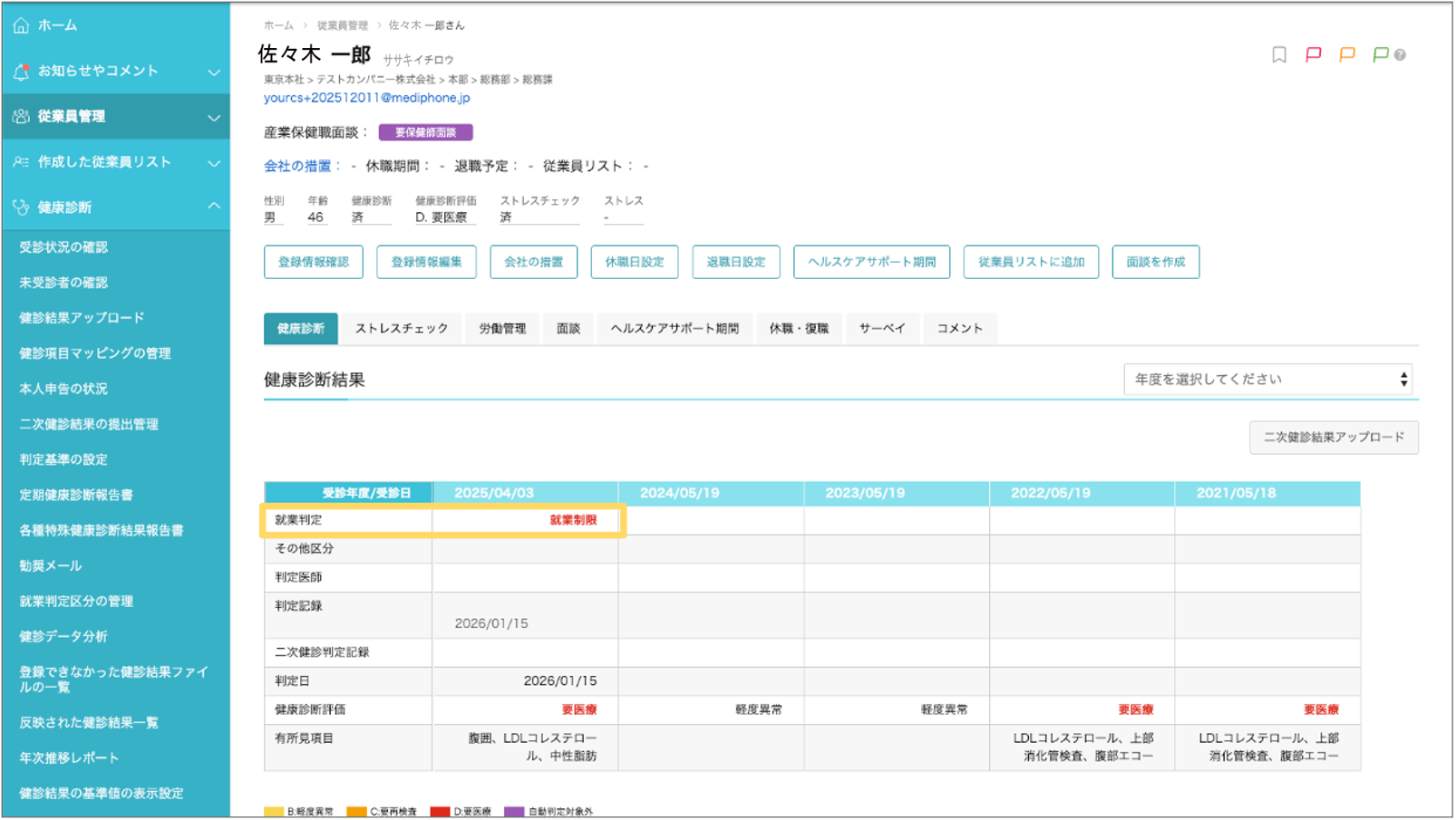Switch to the ストレスチェック tab
The height and width of the screenshot is (820, 1456).
[402, 329]
